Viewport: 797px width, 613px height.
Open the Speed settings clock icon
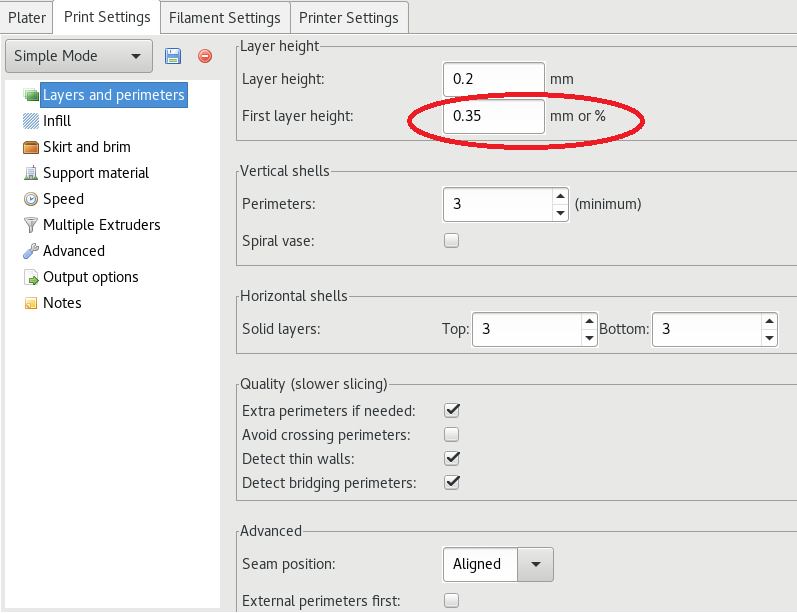[x=31, y=199]
